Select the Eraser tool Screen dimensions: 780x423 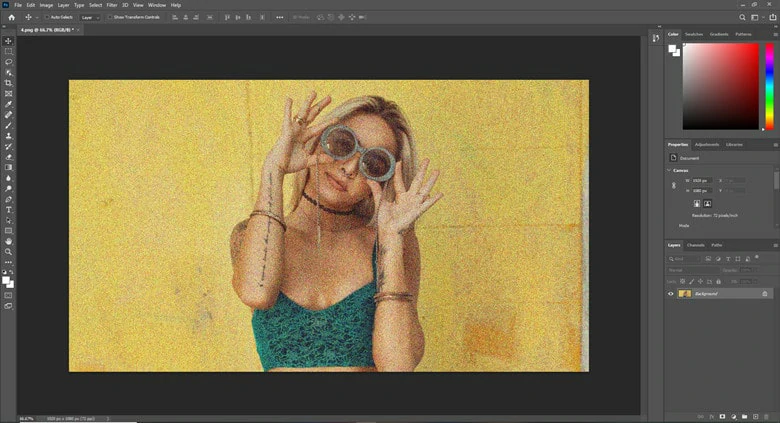8,157
